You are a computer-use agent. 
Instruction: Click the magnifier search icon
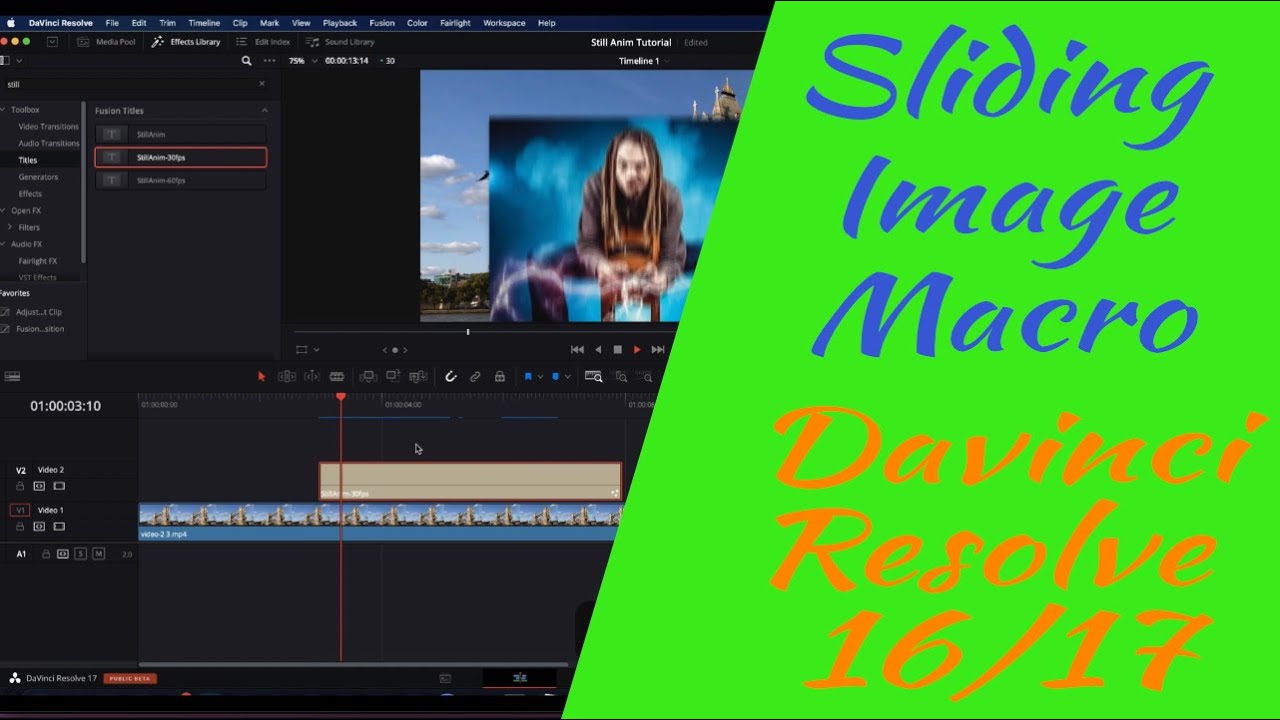[247, 61]
